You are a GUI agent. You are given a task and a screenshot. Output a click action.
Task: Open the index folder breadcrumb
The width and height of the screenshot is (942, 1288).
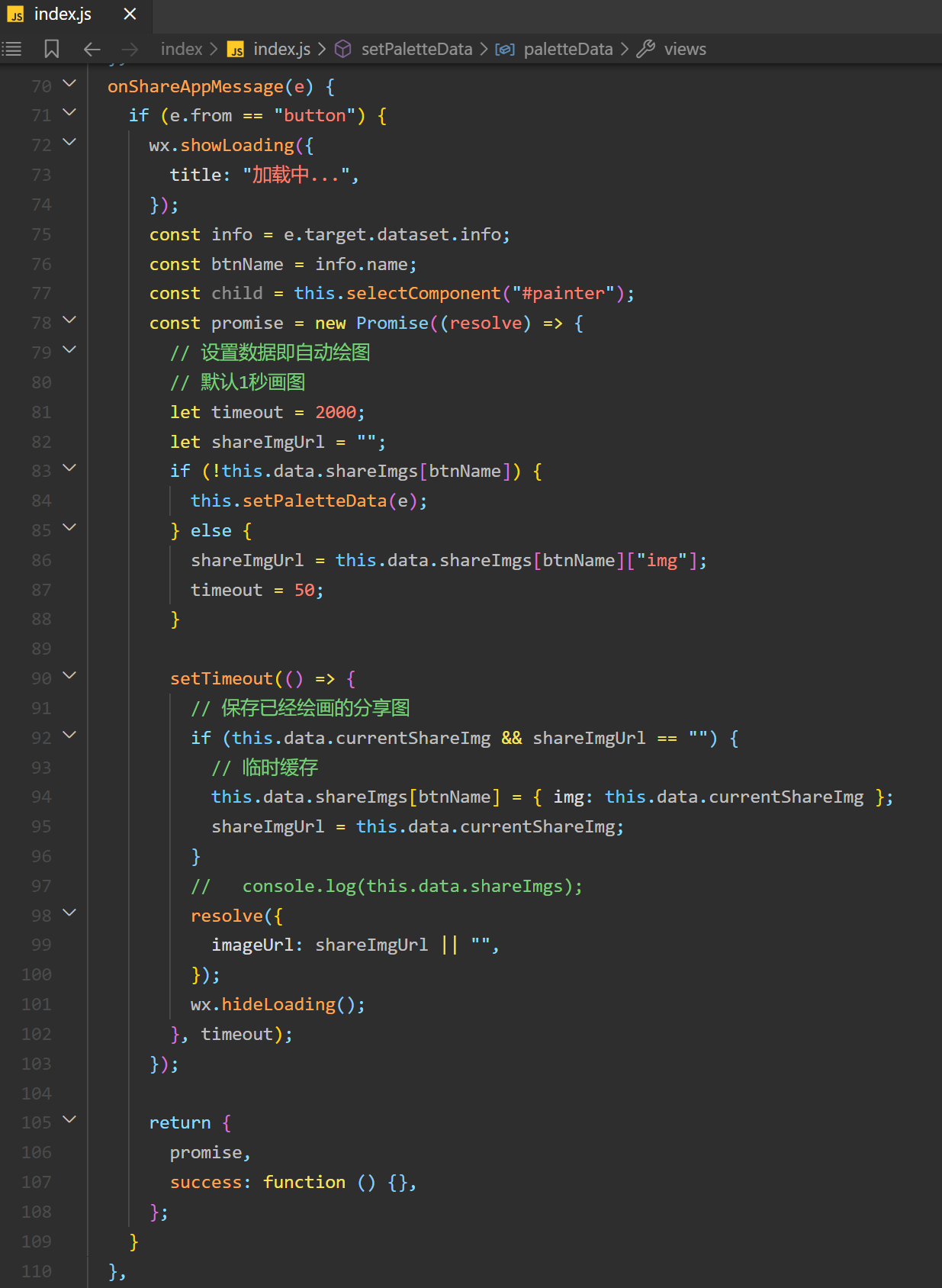(x=182, y=50)
